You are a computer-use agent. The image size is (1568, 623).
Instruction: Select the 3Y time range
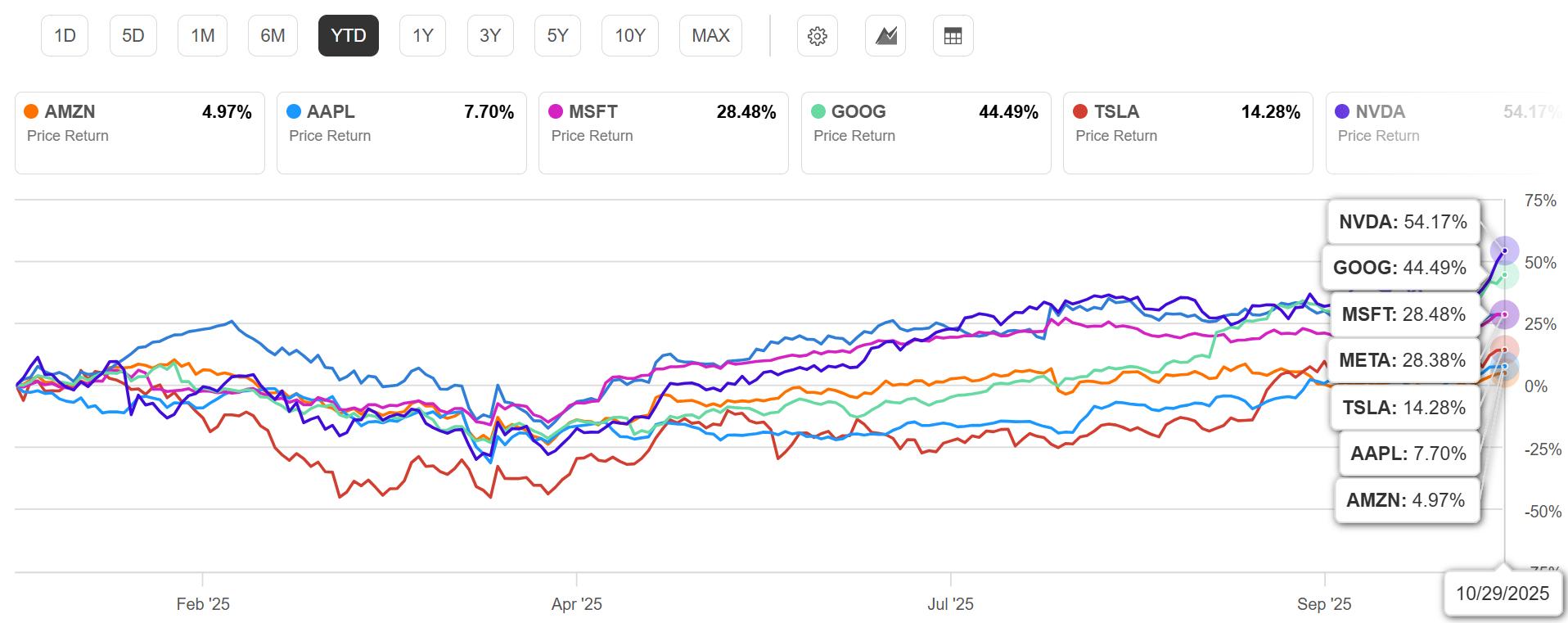[x=490, y=35]
